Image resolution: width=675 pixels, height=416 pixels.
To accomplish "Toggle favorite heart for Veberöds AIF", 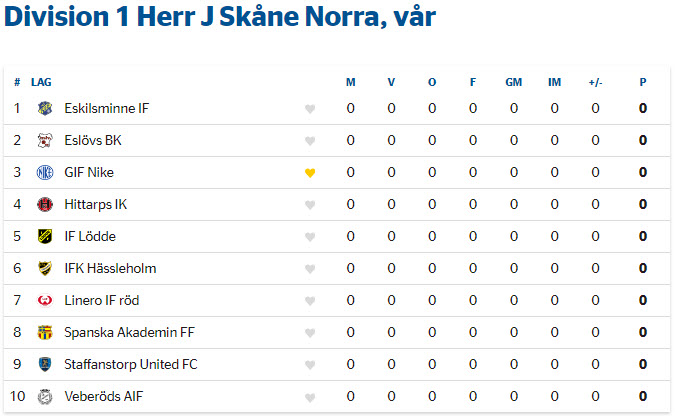I will 310,397.
